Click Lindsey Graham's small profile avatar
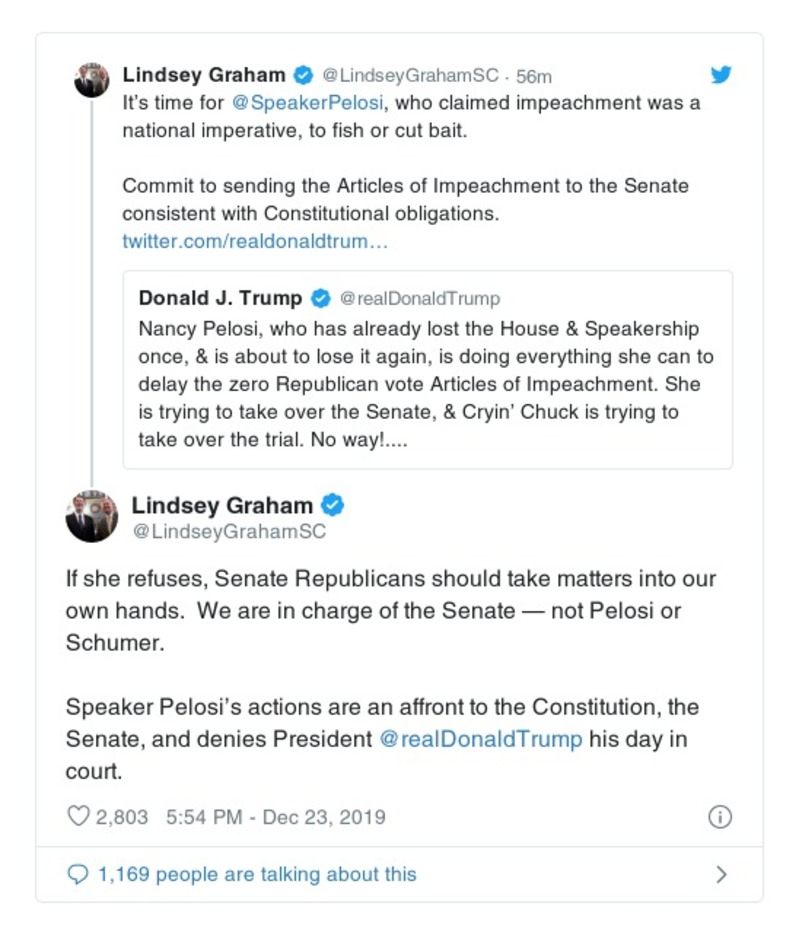 click(92, 79)
